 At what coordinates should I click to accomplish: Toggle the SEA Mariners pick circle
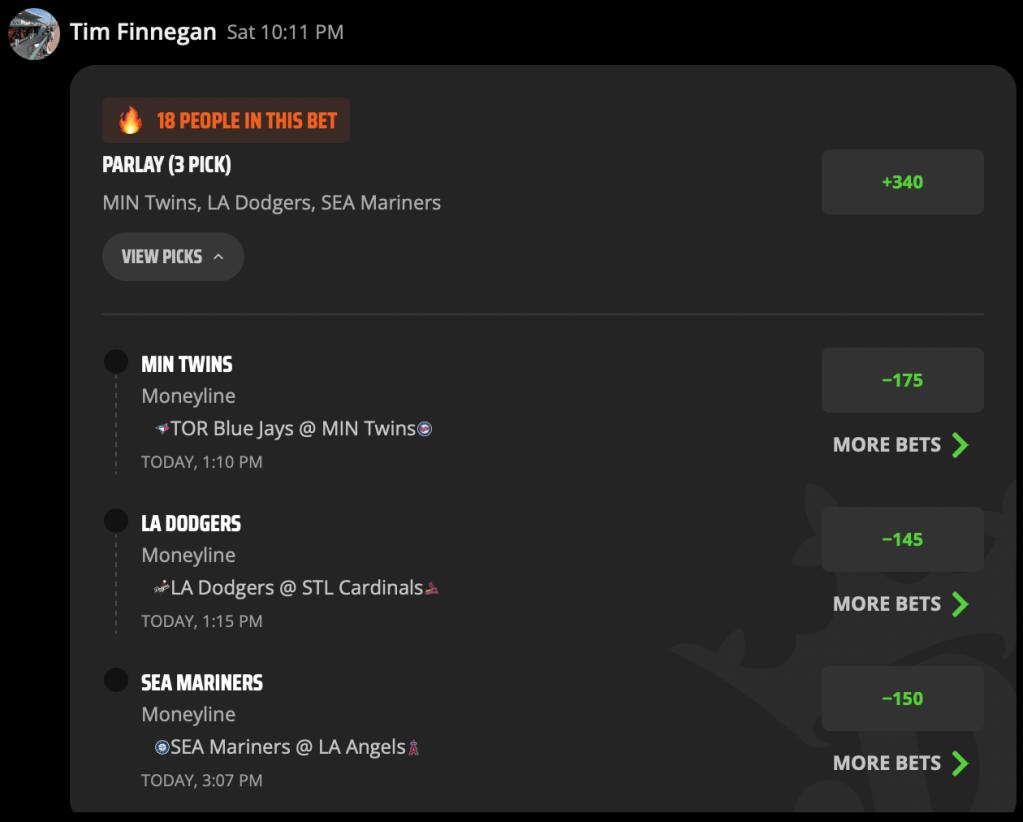[116, 680]
